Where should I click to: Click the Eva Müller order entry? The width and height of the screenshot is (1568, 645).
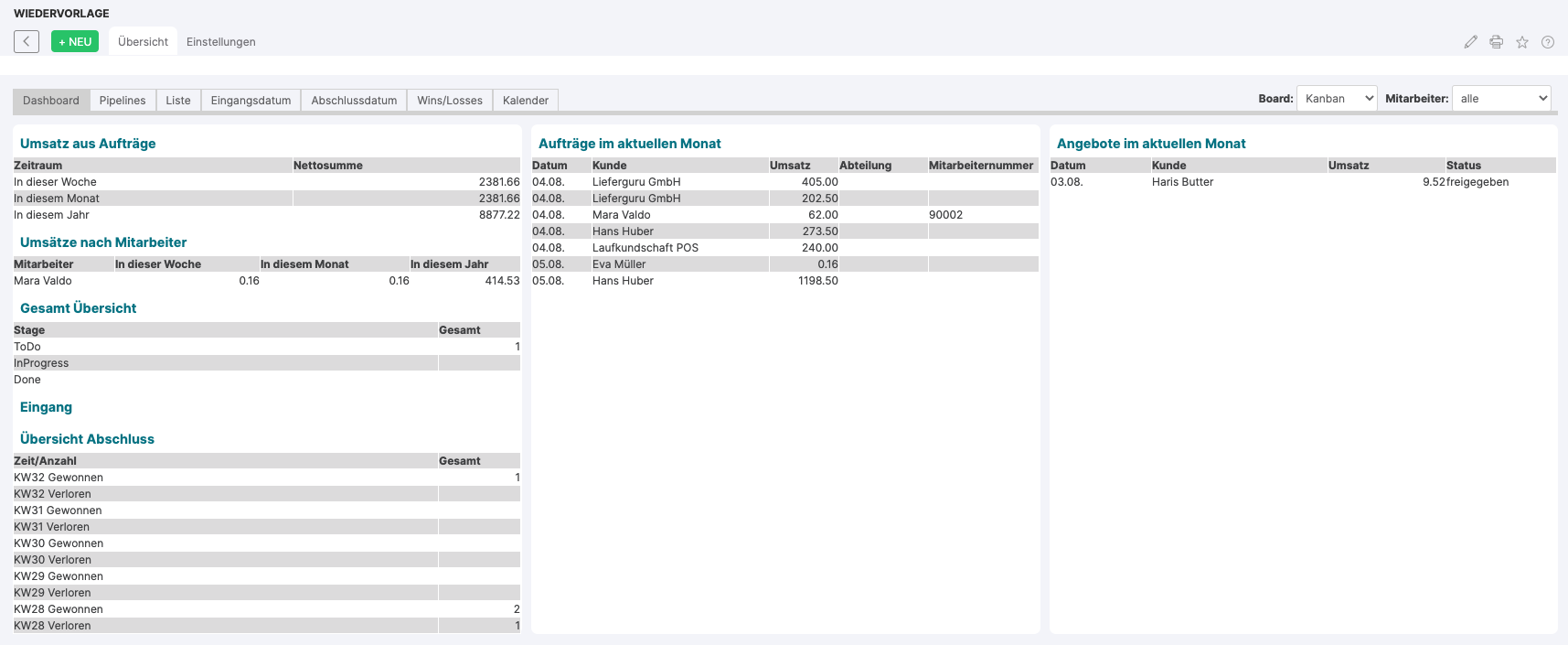pyautogui.click(x=619, y=264)
